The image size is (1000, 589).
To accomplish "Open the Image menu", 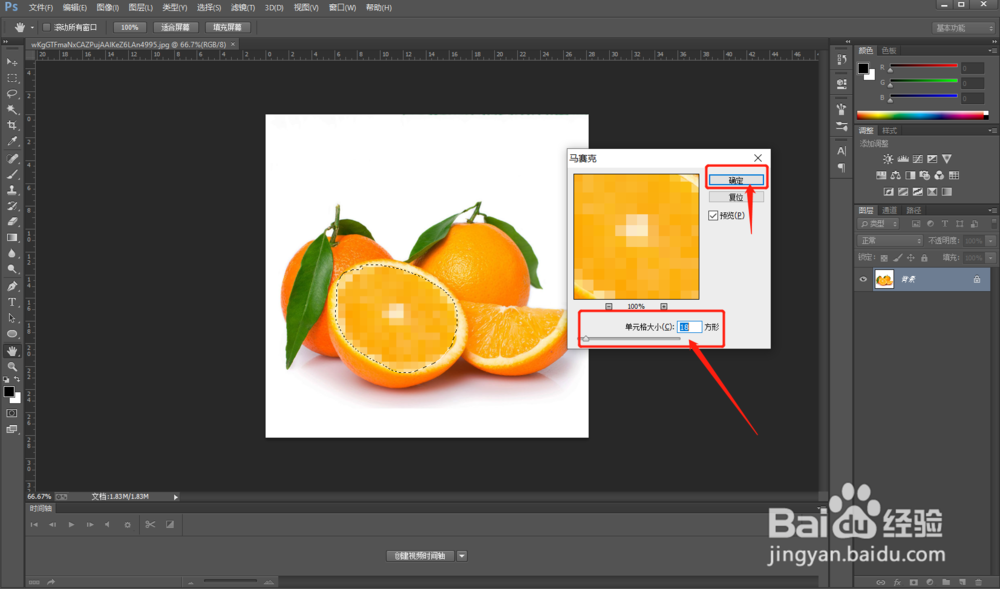I will coord(107,8).
